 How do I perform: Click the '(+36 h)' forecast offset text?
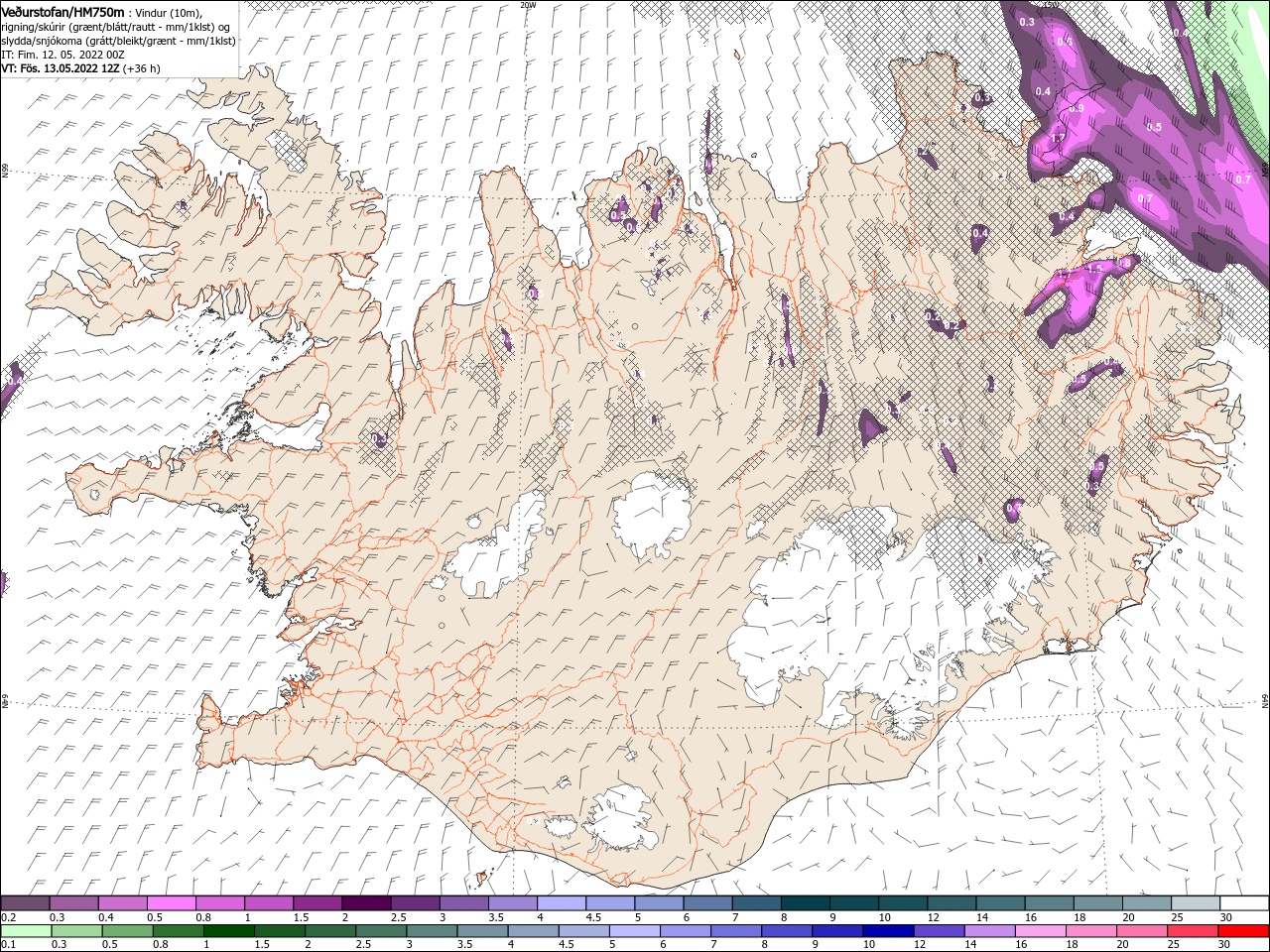coord(142,68)
